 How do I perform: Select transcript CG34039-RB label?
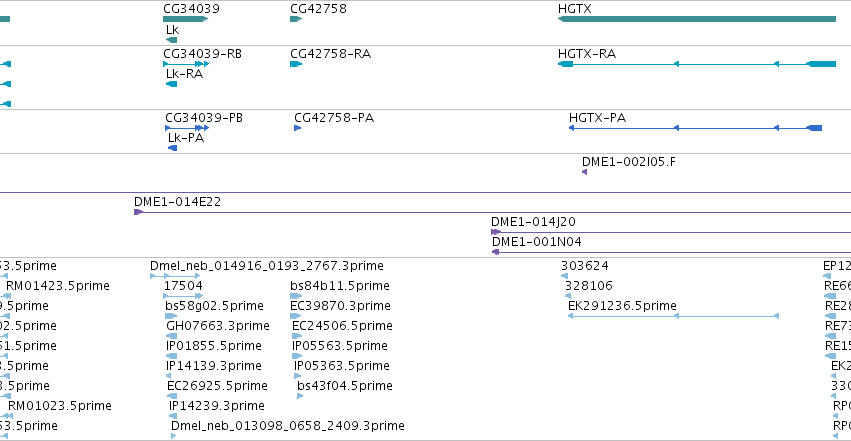(x=202, y=54)
